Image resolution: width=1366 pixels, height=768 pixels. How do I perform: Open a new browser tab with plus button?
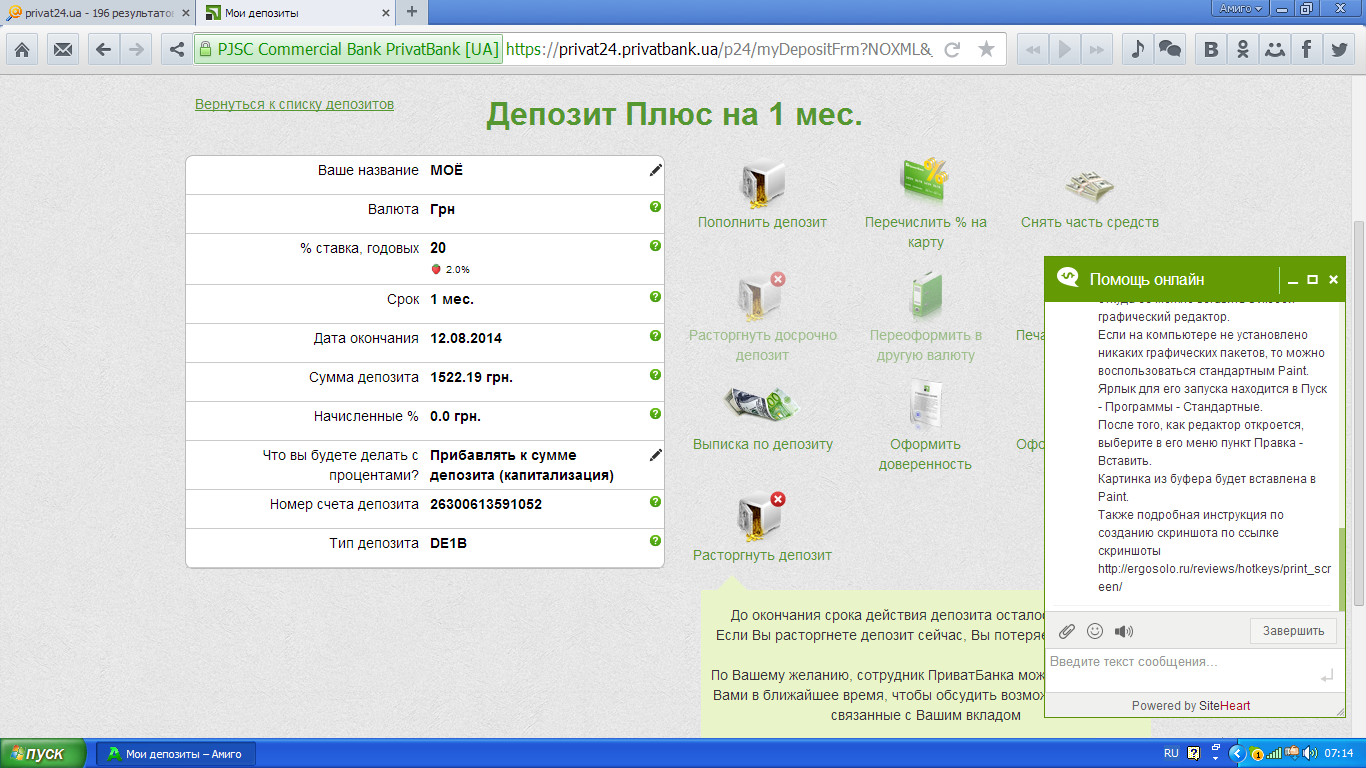[411, 13]
